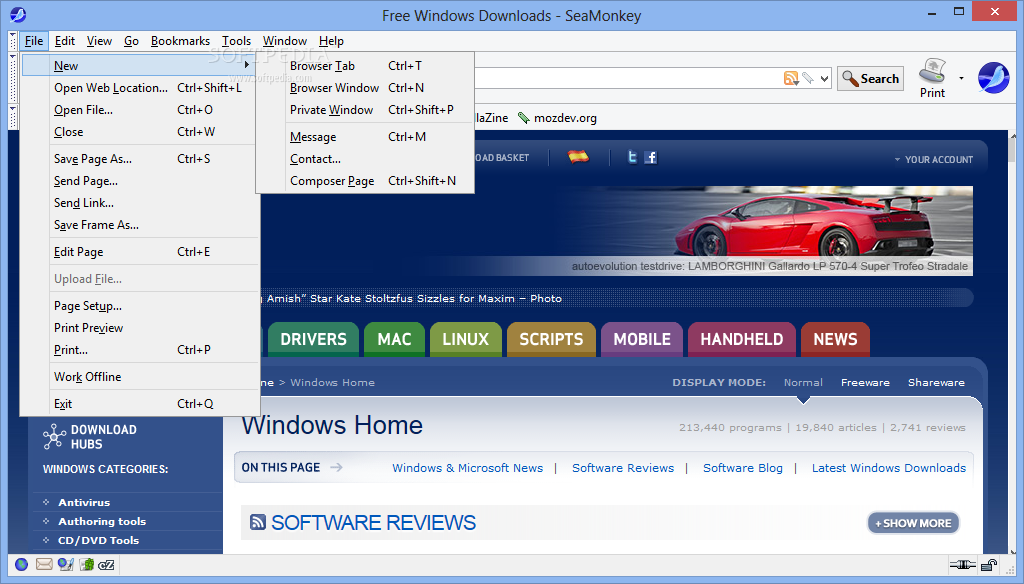Open the View menu

click(x=99, y=41)
